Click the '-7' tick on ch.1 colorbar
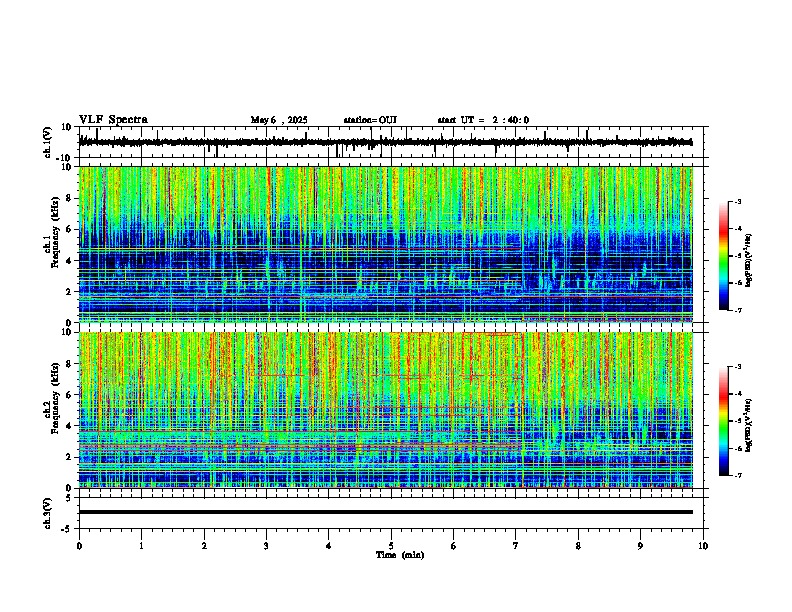This screenshot has height=612, width=792. (737, 310)
